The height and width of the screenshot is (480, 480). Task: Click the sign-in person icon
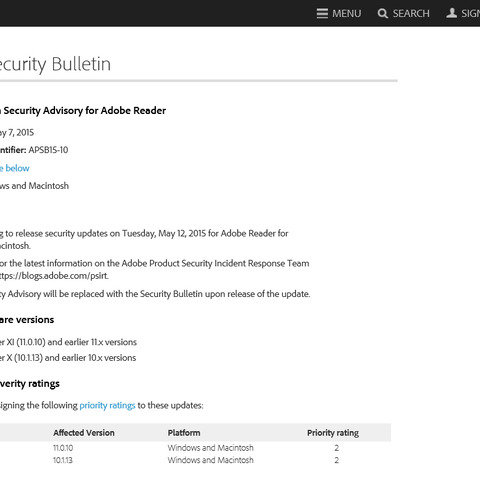click(x=452, y=13)
